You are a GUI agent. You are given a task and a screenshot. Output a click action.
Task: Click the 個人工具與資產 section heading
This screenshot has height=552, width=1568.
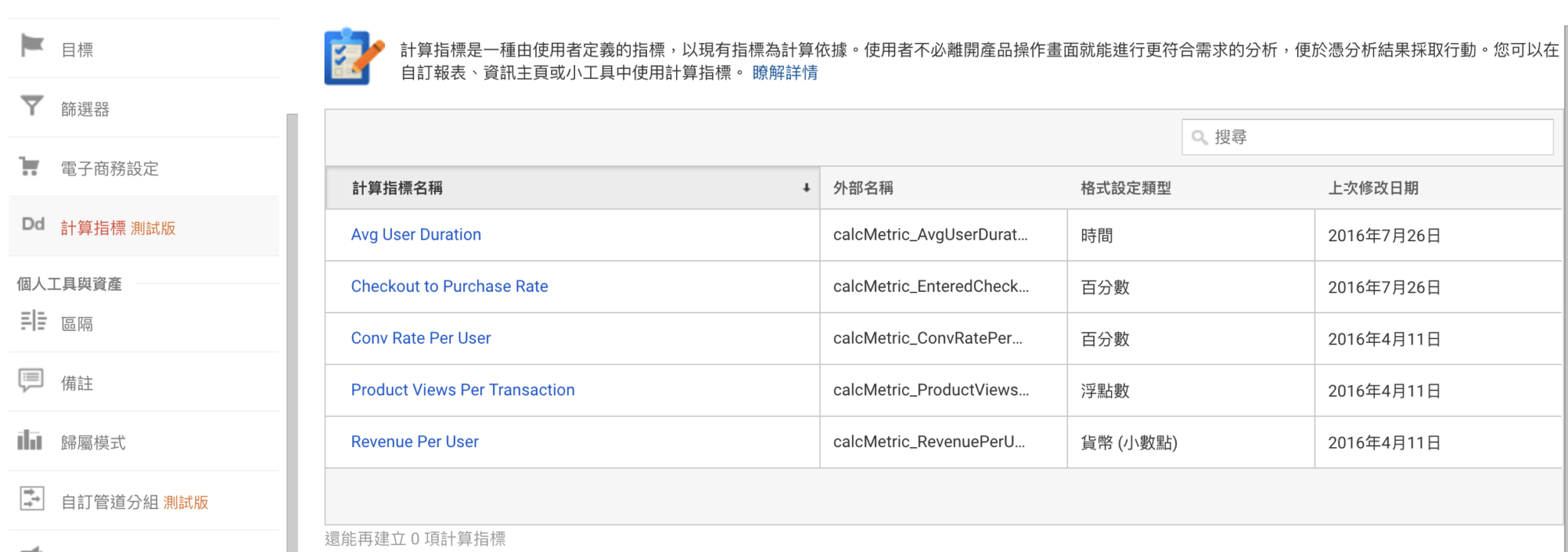pyautogui.click(x=69, y=284)
